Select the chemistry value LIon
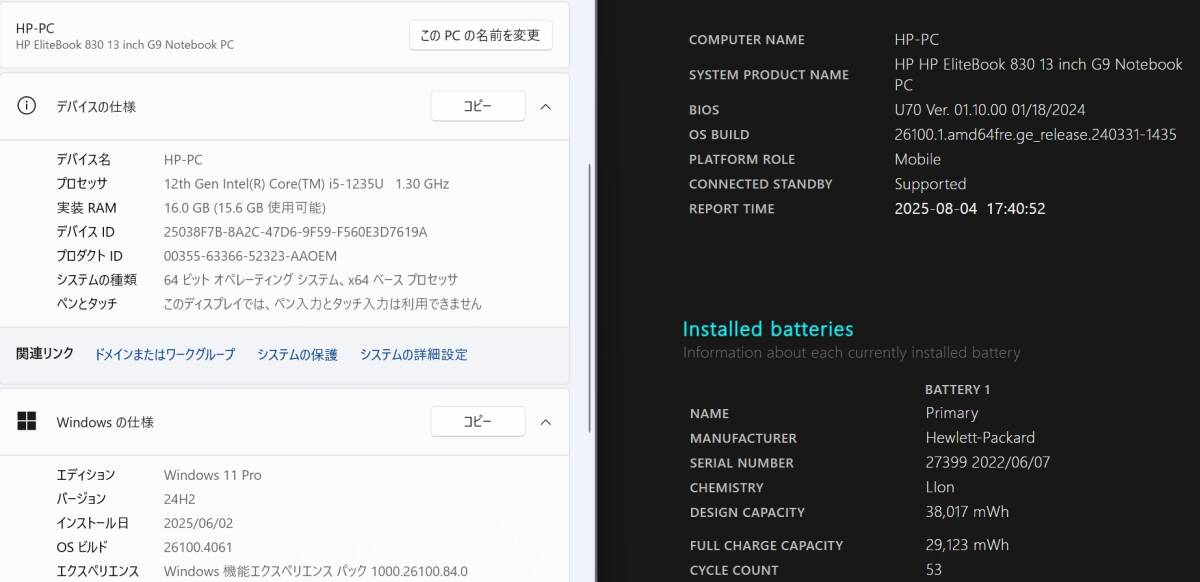This screenshot has width=1200, height=582. pos(940,488)
